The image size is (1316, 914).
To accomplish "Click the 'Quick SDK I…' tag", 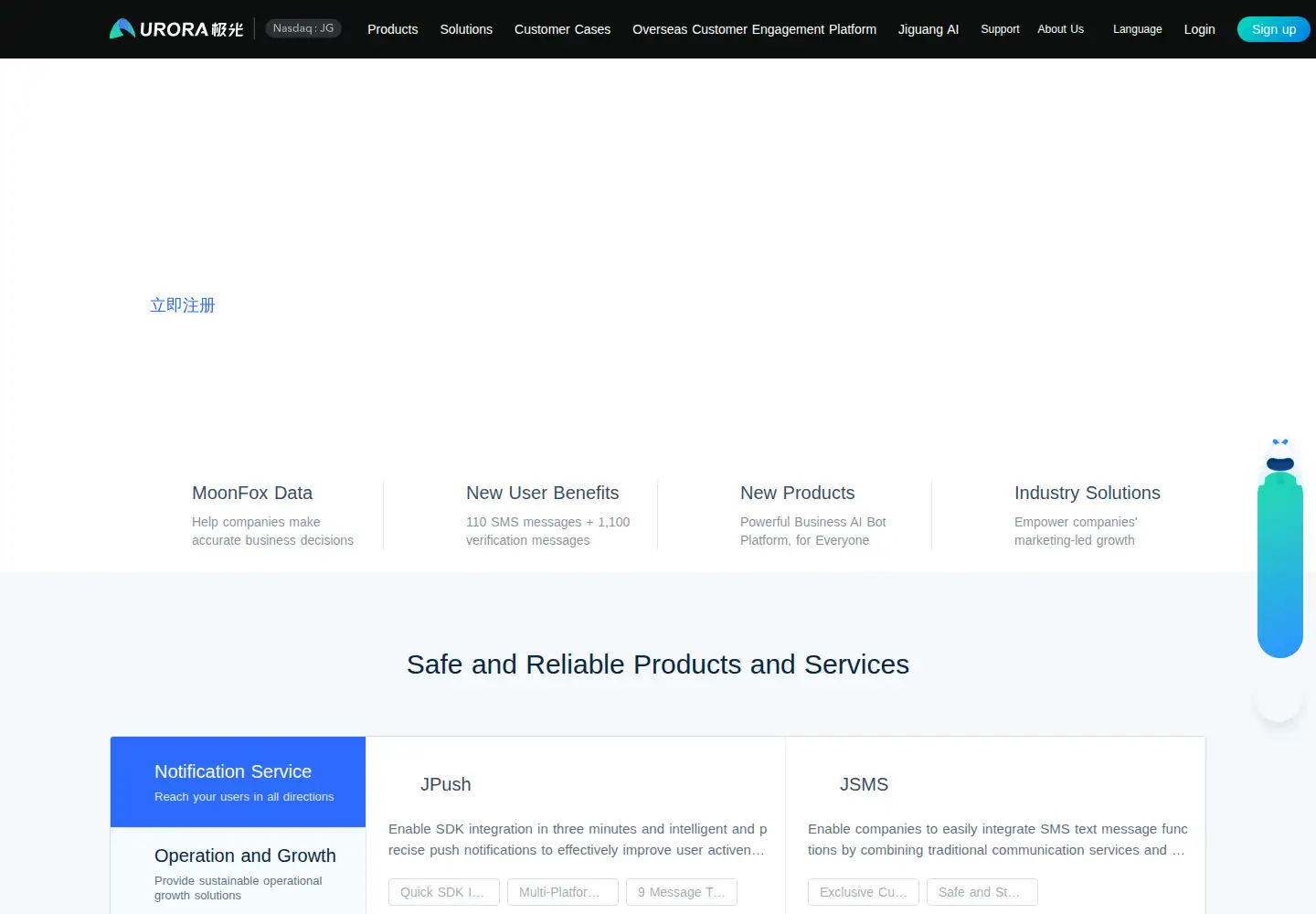I will point(444,892).
